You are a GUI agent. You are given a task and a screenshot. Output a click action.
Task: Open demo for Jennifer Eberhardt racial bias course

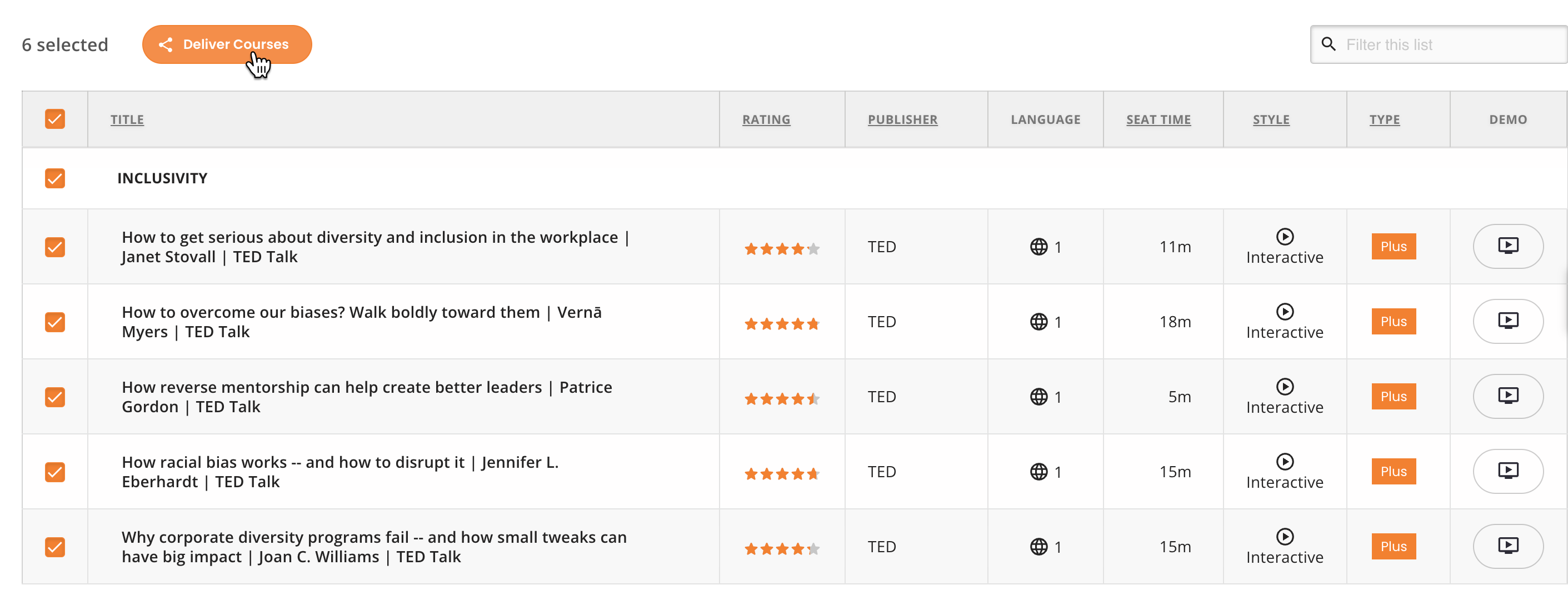click(x=1508, y=471)
